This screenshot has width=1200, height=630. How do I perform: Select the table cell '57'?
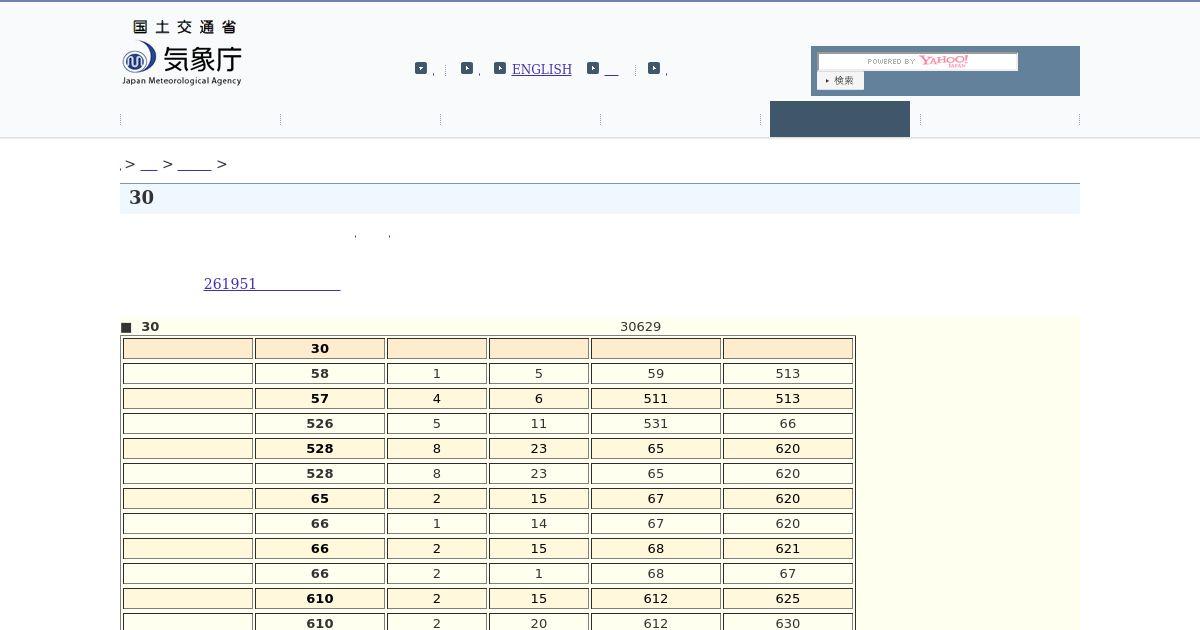[320, 398]
